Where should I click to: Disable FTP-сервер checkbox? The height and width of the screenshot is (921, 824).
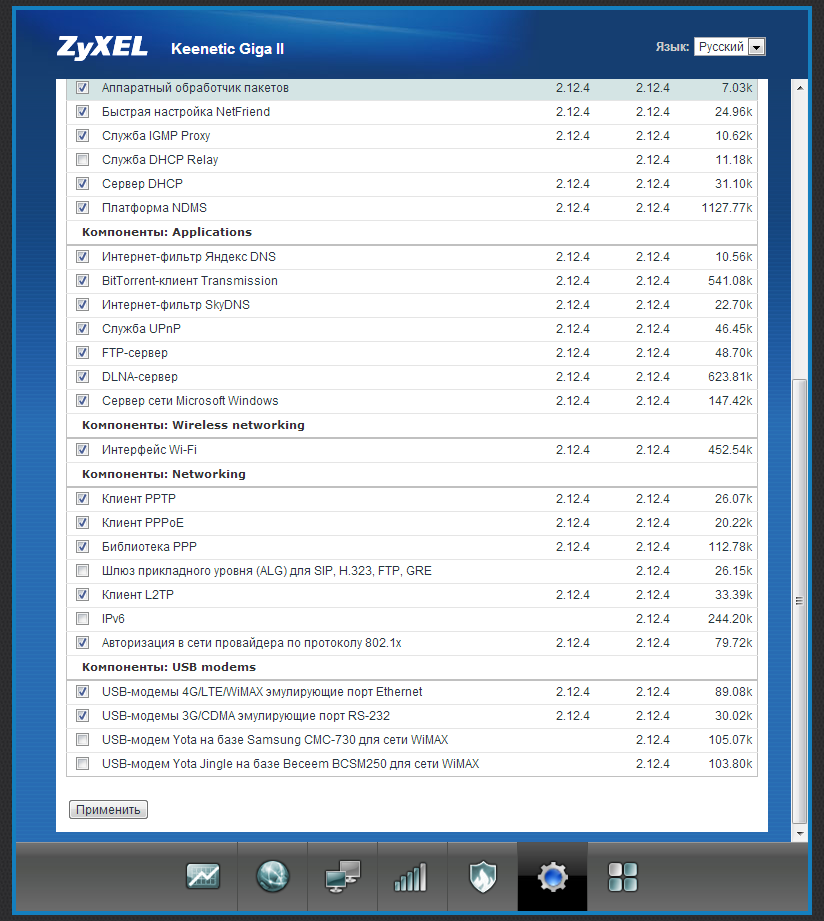pos(83,353)
